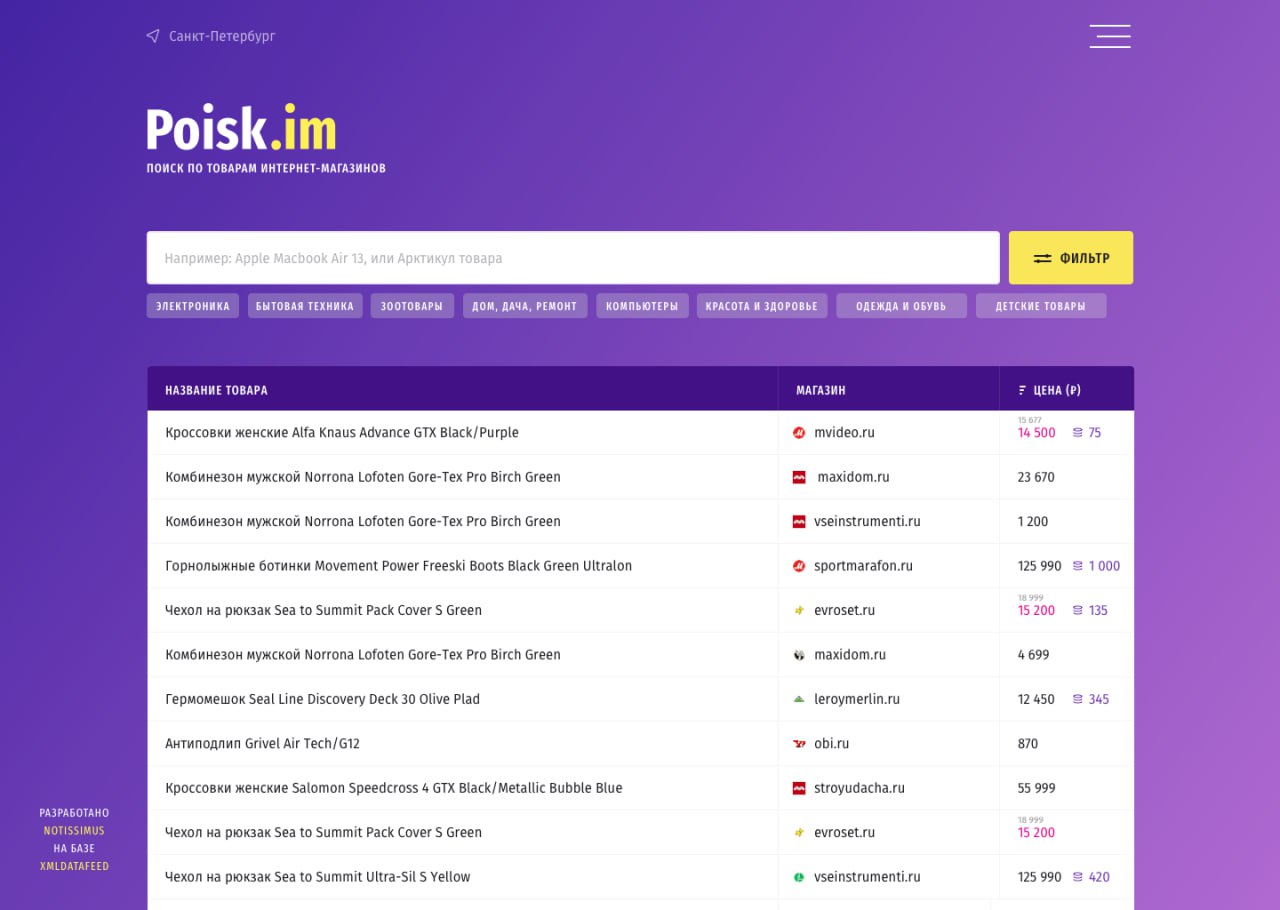Click the leroymerlin.ru store logo icon
Image resolution: width=1280 pixels, height=910 pixels.
(799, 699)
